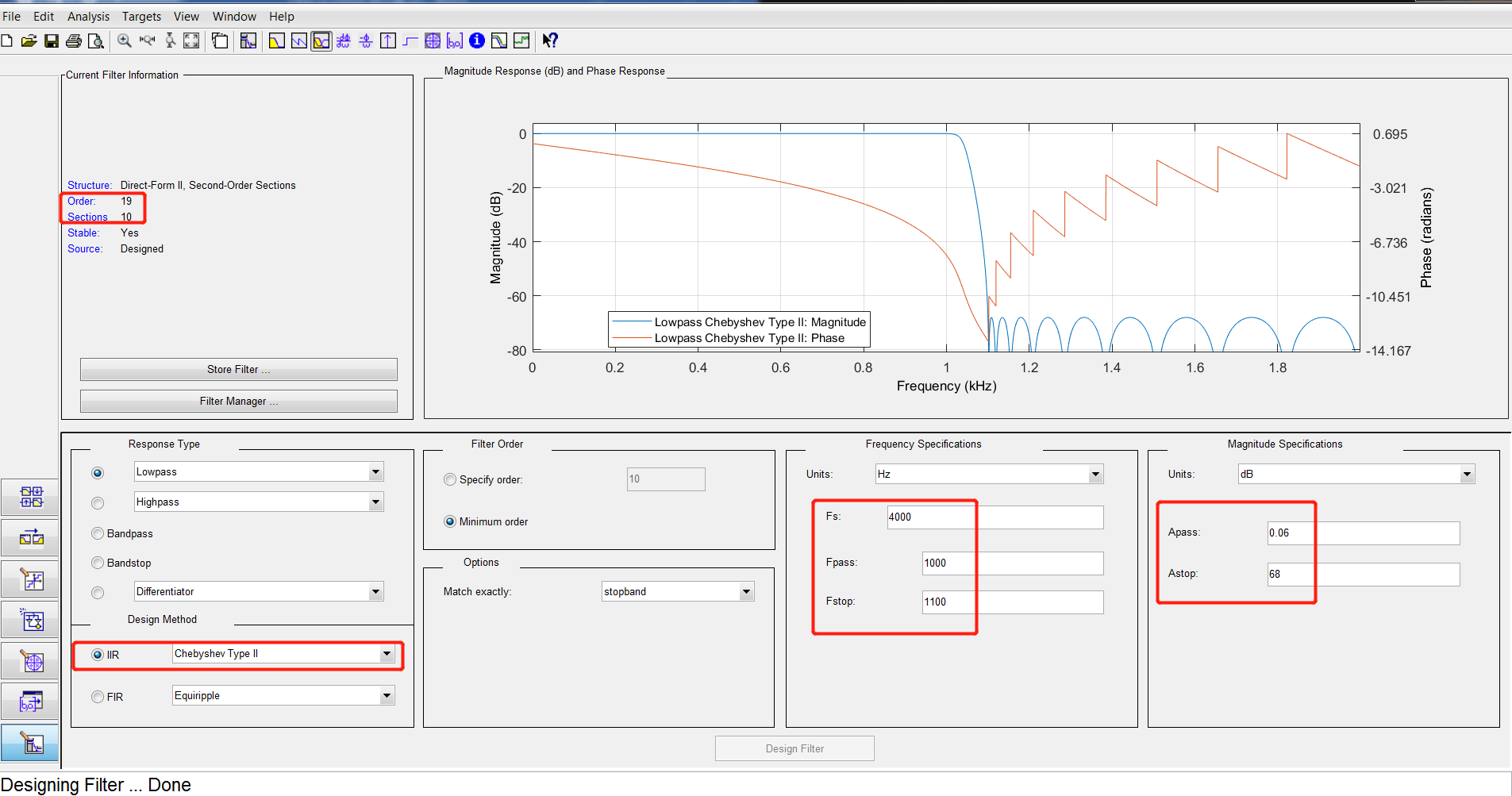1512x796 pixels.
Task: Select the FIR design method radio button
Action: tap(98, 697)
